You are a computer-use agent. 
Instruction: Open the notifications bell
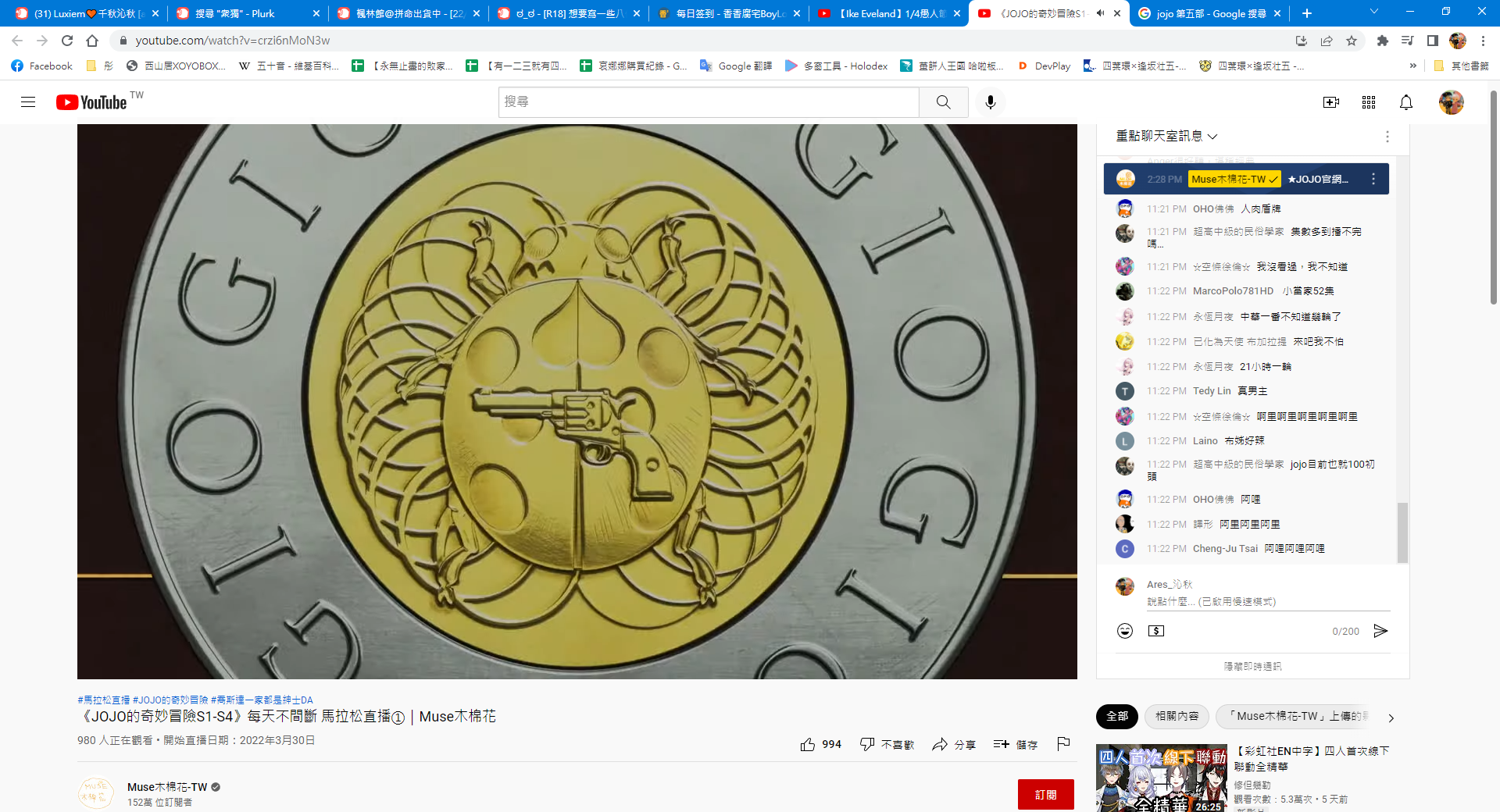pos(1406,102)
